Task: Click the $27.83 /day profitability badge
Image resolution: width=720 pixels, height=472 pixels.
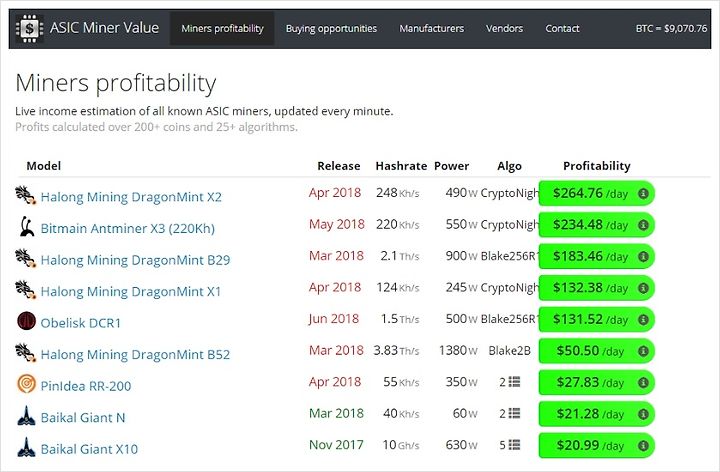Action: click(596, 382)
